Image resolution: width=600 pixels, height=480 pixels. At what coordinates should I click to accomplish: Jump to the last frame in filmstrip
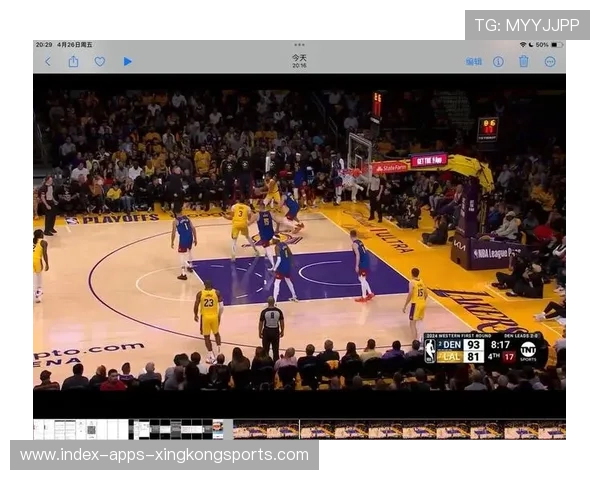coord(555,429)
